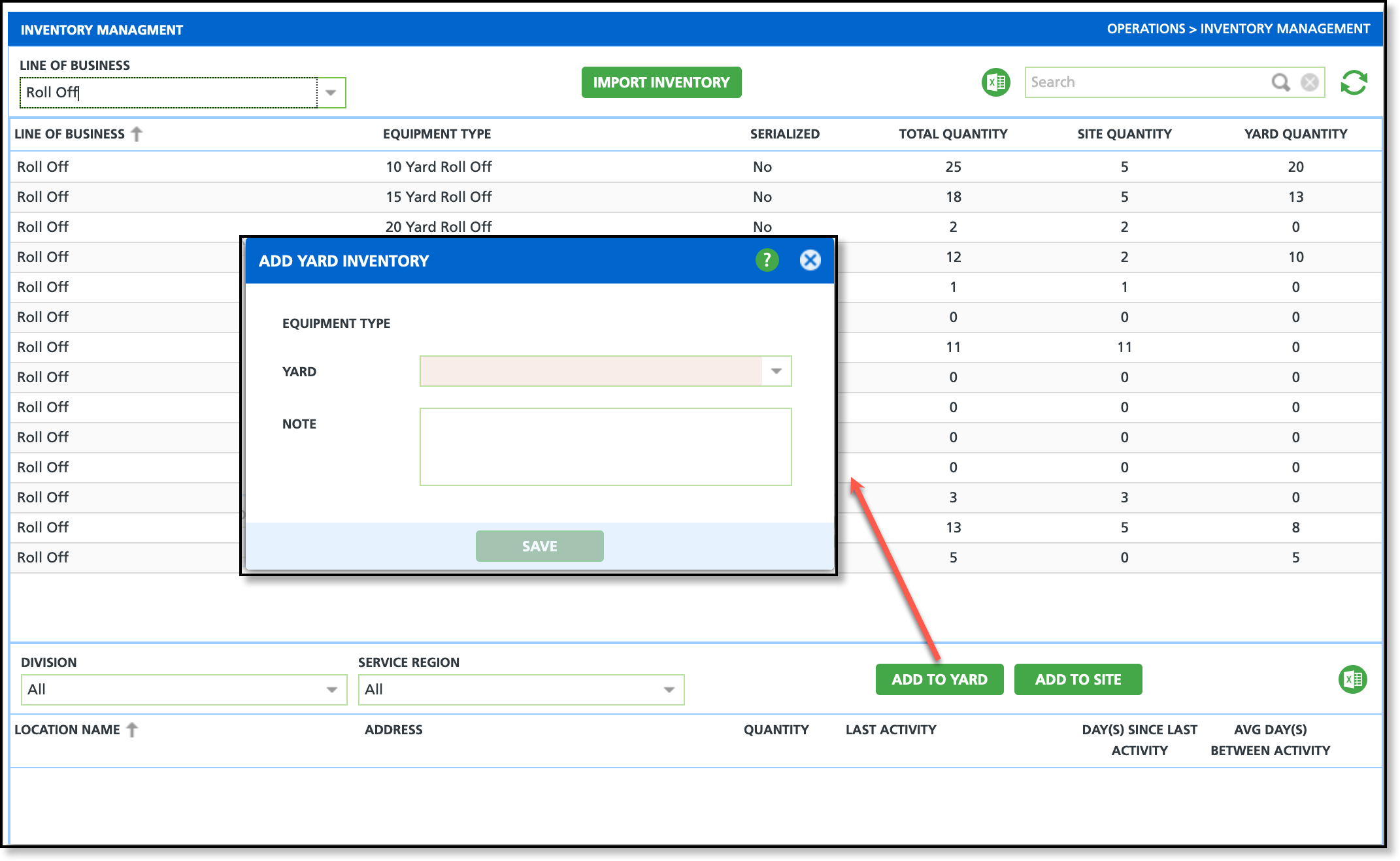The height and width of the screenshot is (861, 1400).
Task: Open the Yard dropdown
Action: pos(776,371)
